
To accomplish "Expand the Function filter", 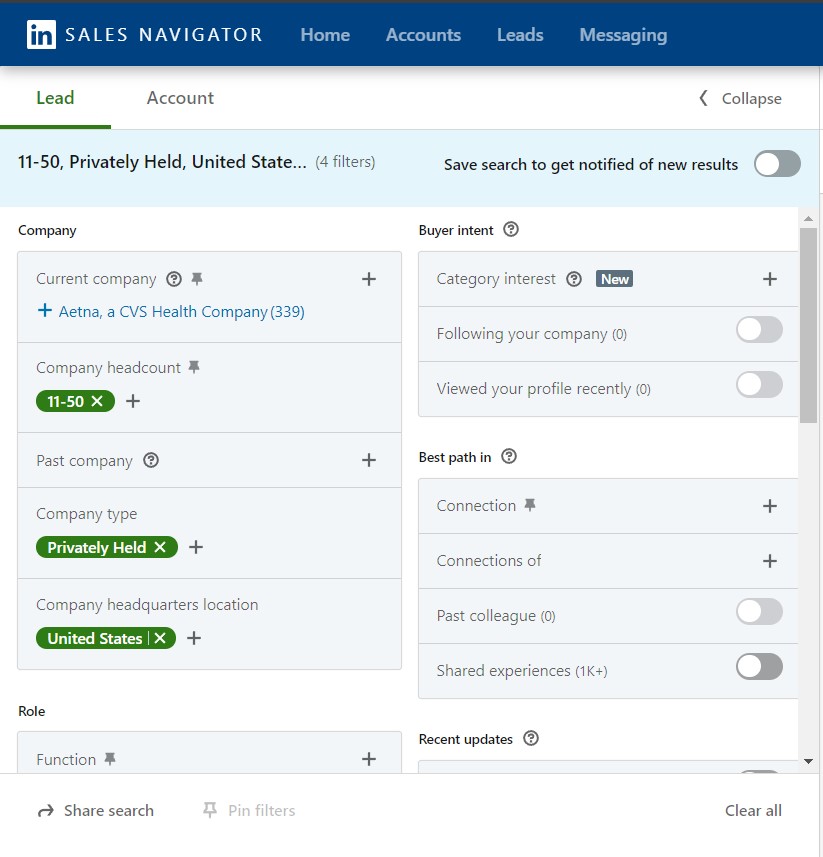I will 369,759.
